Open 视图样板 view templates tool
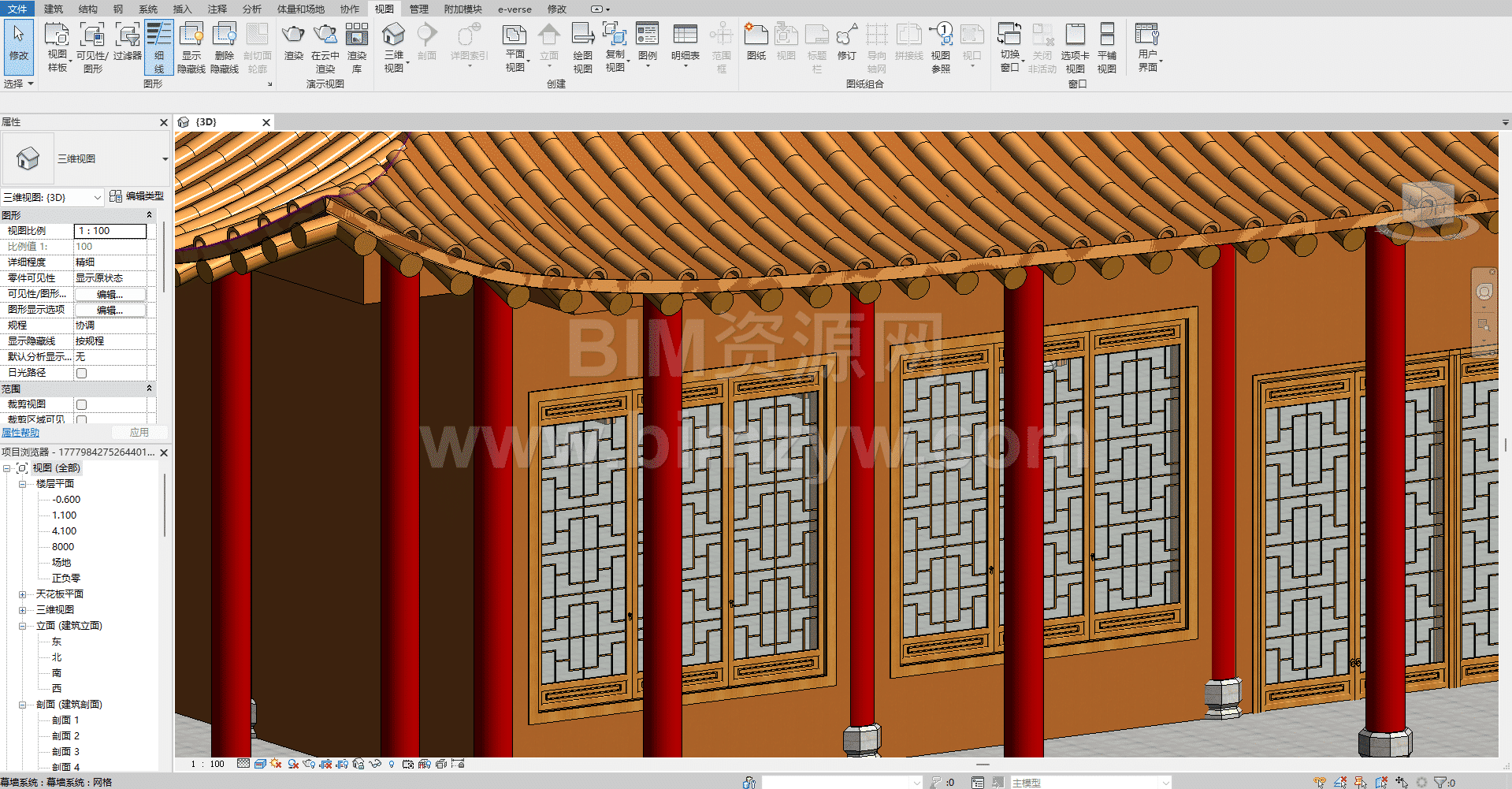This screenshot has width=1512, height=789. (x=58, y=47)
